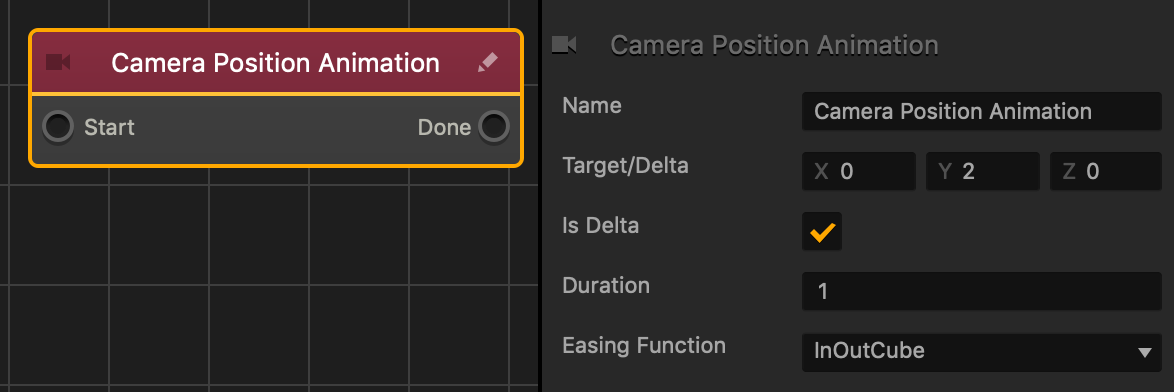The height and width of the screenshot is (392, 1174).
Task: Click the camera icon in the node header
Action: pyautogui.click(x=58, y=62)
